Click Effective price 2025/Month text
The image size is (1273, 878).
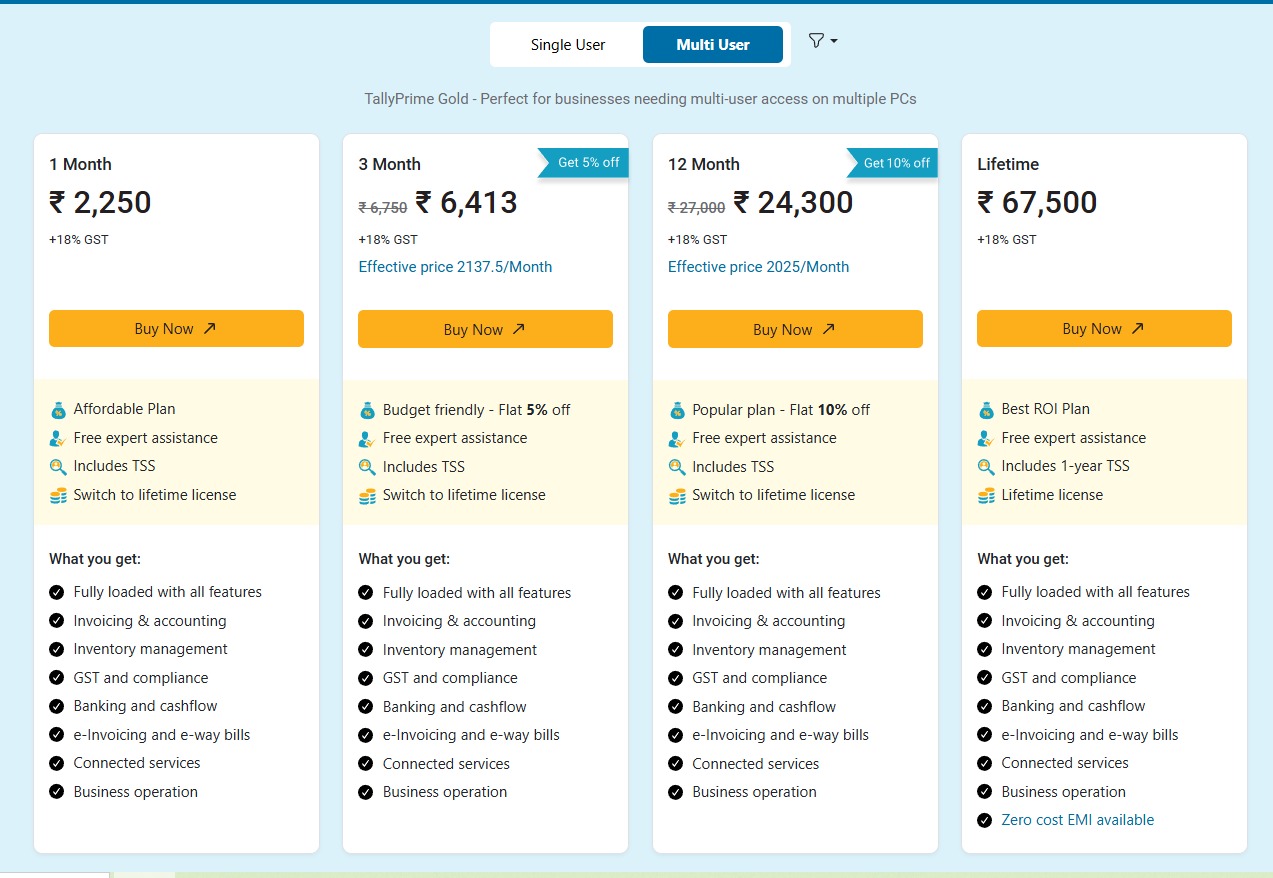(758, 267)
